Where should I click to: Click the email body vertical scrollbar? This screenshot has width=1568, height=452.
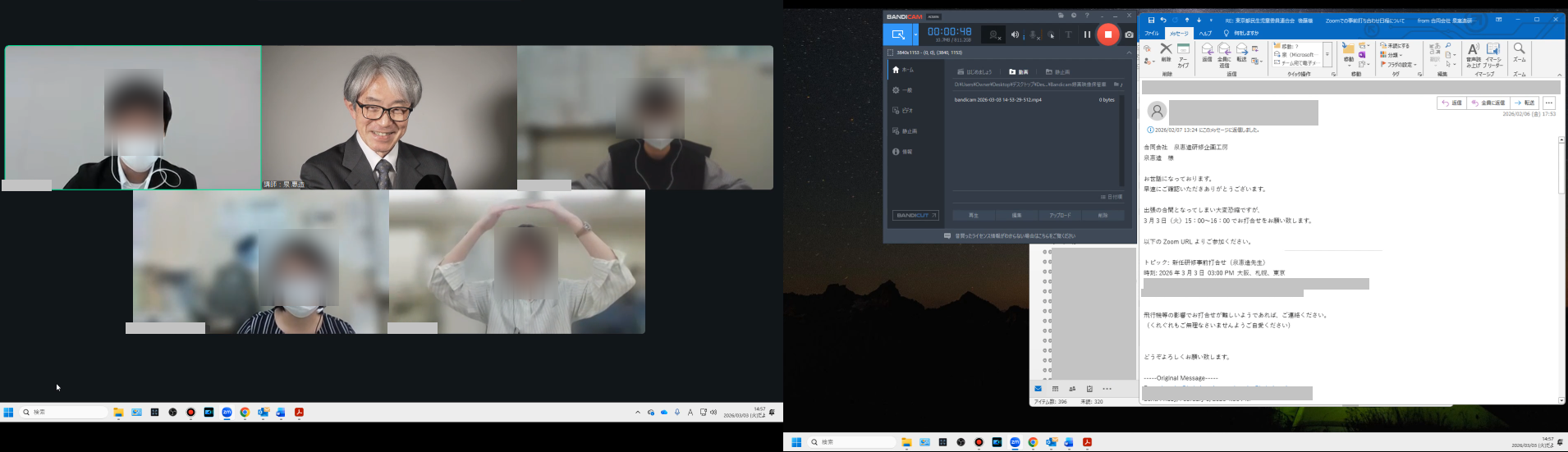[x=1561, y=246]
